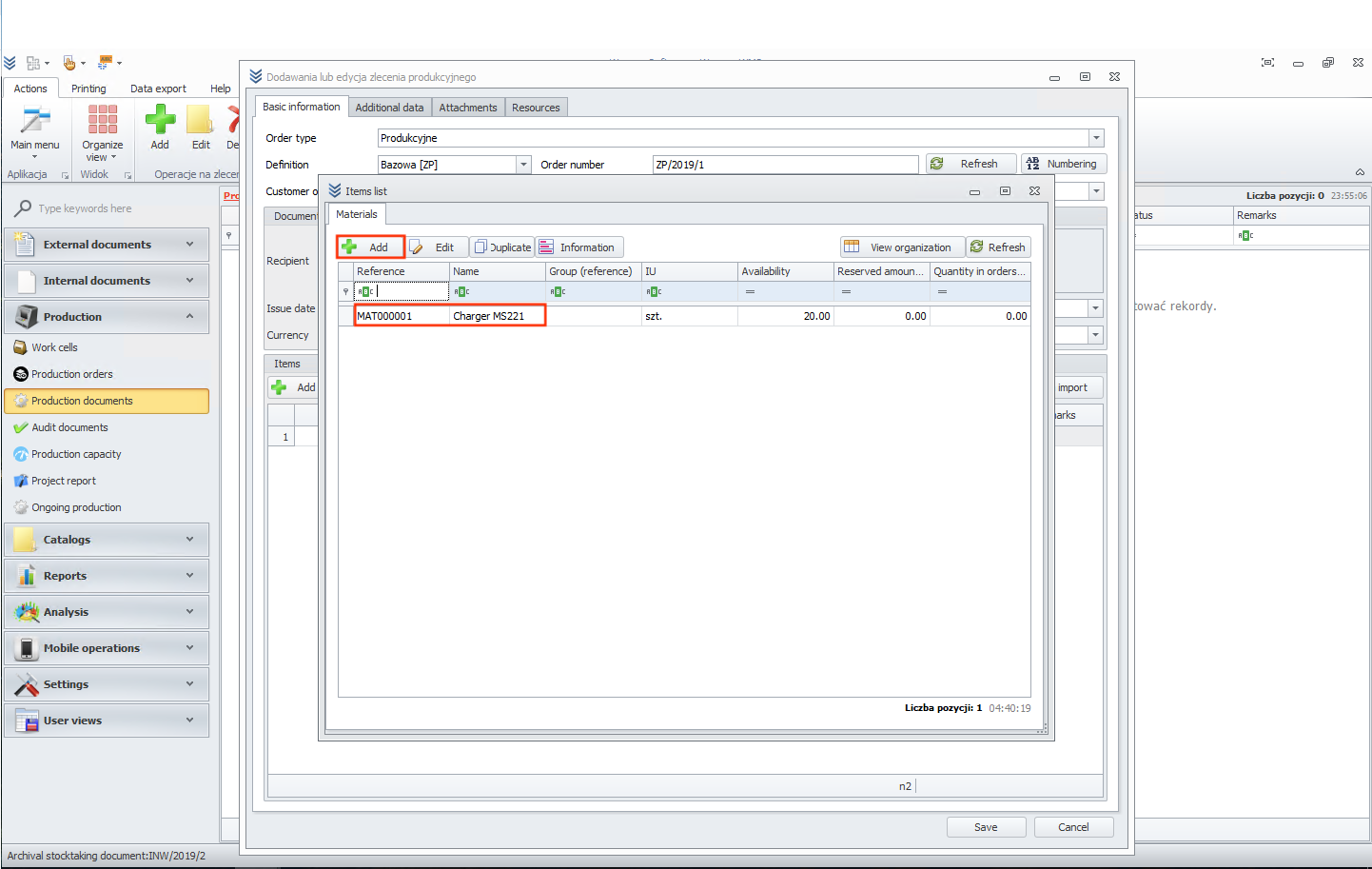Click the Quantity in orders column header
The height and width of the screenshot is (869, 1372).
point(980,271)
